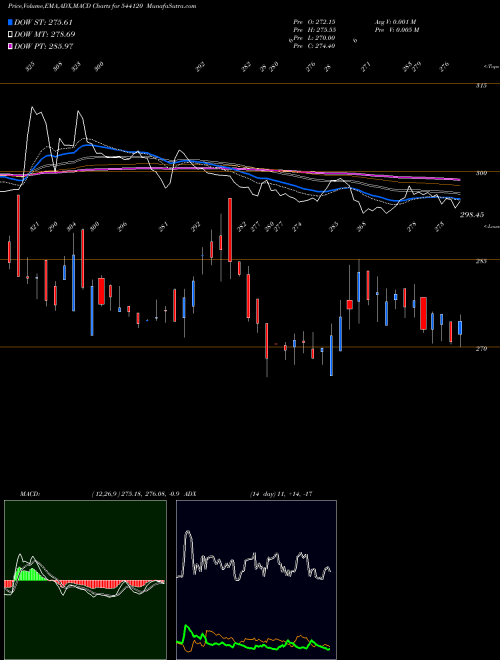This screenshot has height=660, width=500.
Task: Click the blue DOW ST legend swatch
Action: click(10, 22)
